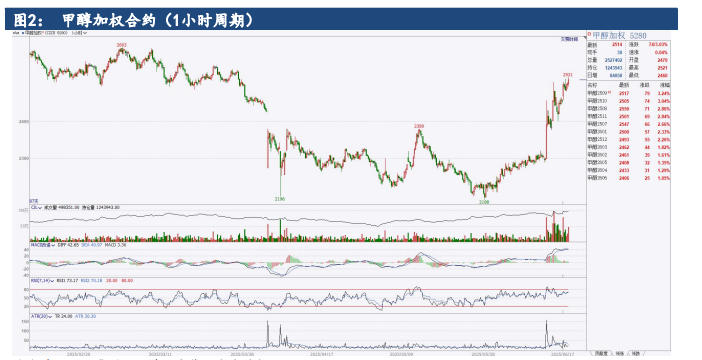Sort by the 最新 column header
702x360 pixels.
[x=624, y=85]
